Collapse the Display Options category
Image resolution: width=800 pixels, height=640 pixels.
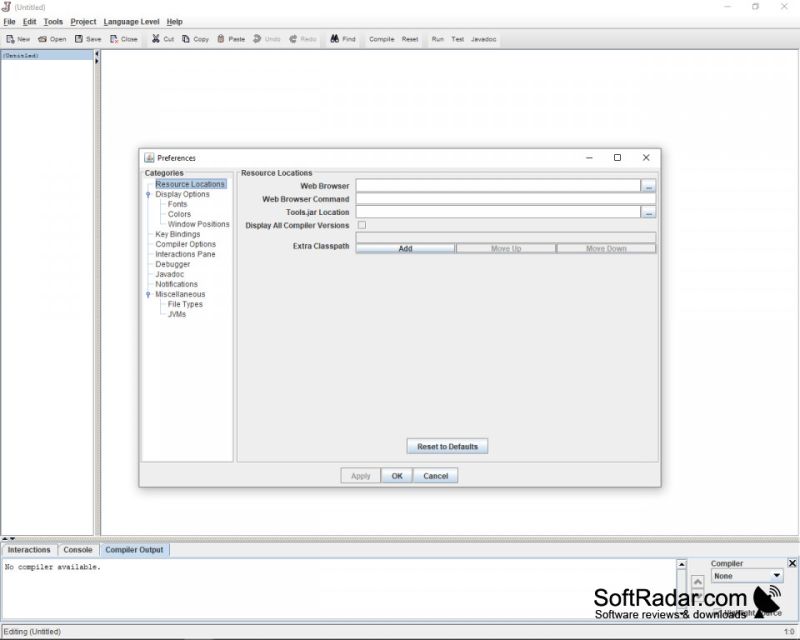(x=147, y=194)
